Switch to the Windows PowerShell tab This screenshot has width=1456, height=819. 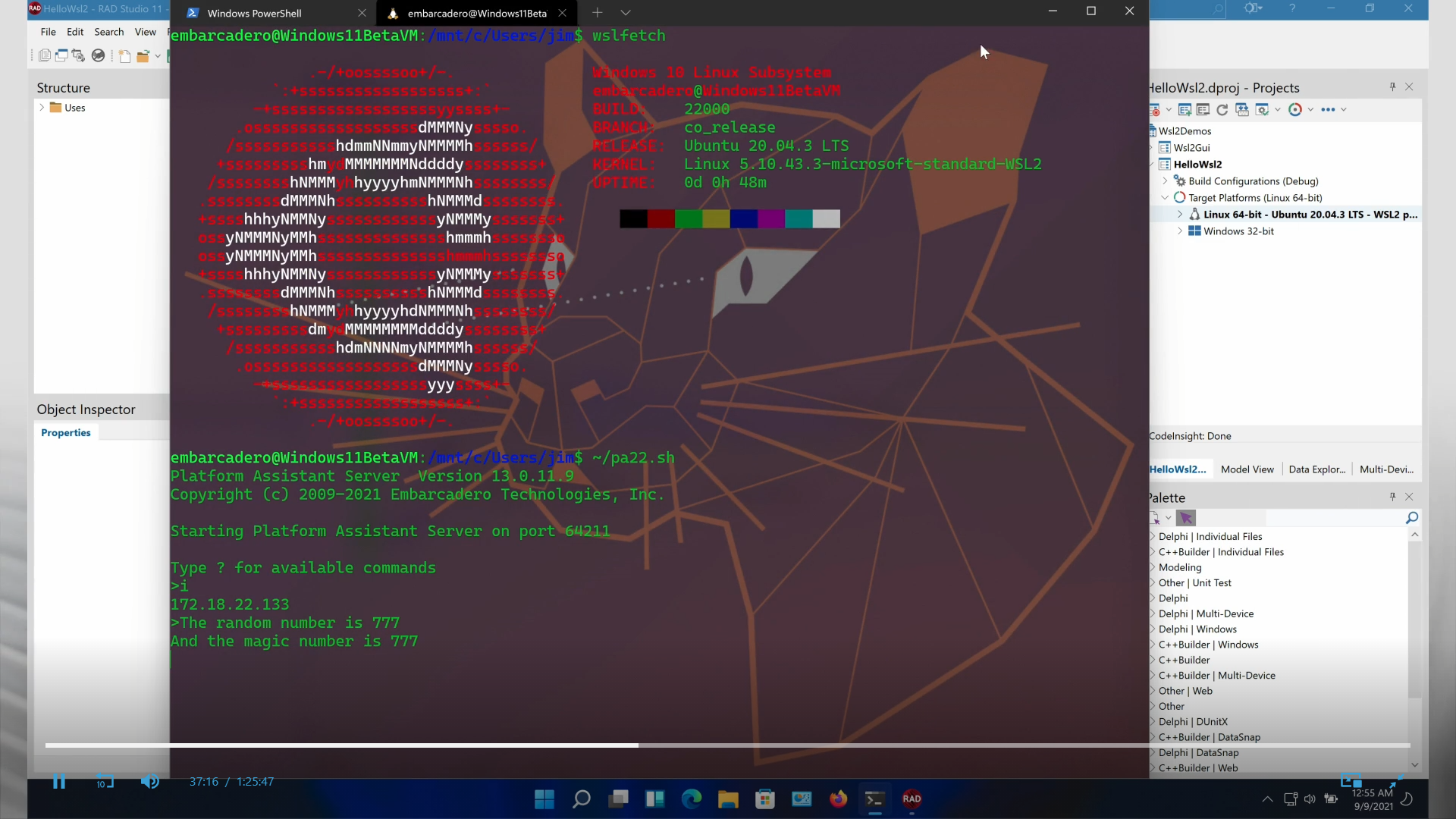pyautogui.click(x=254, y=13)
